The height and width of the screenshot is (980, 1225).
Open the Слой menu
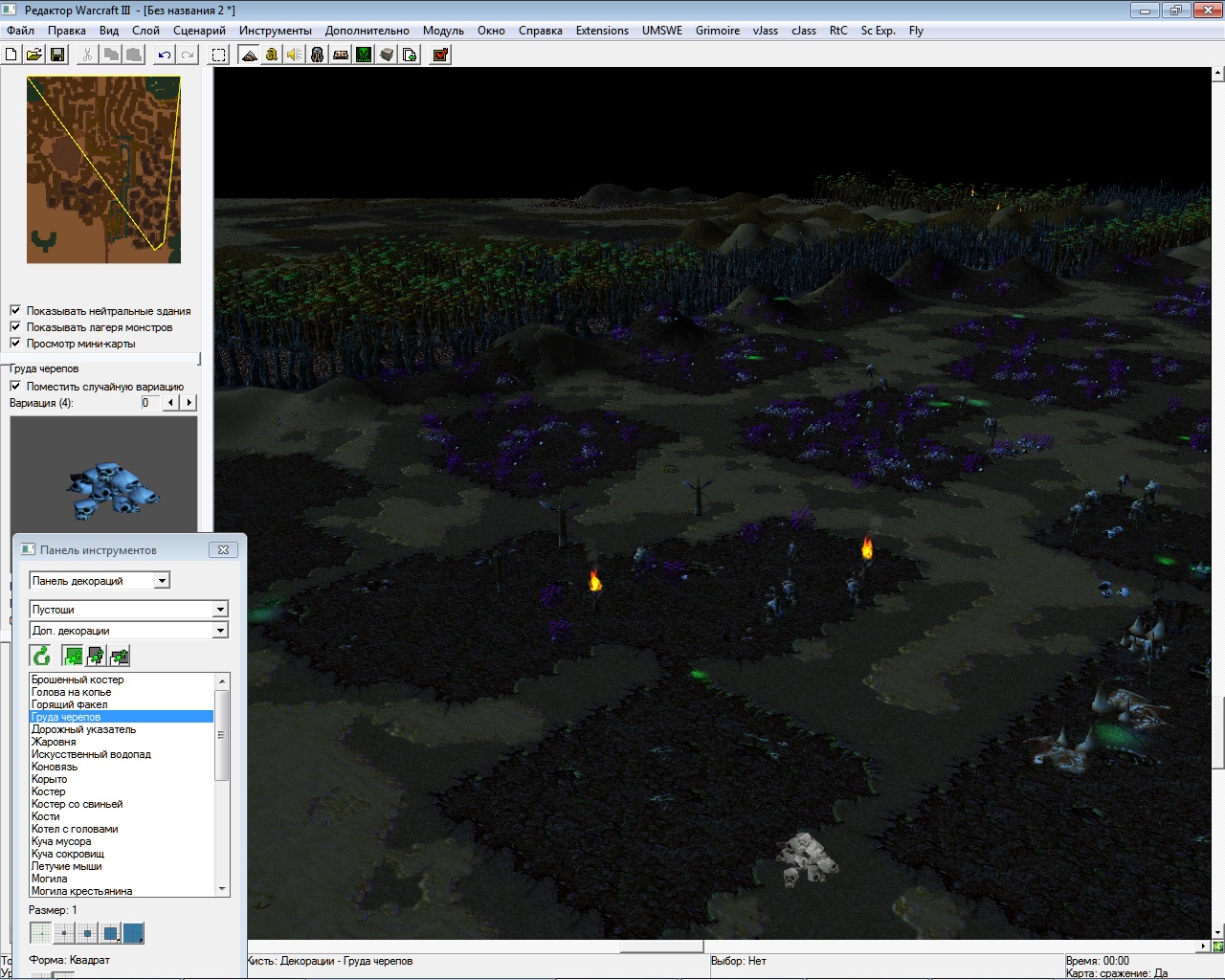click(145, 31)
